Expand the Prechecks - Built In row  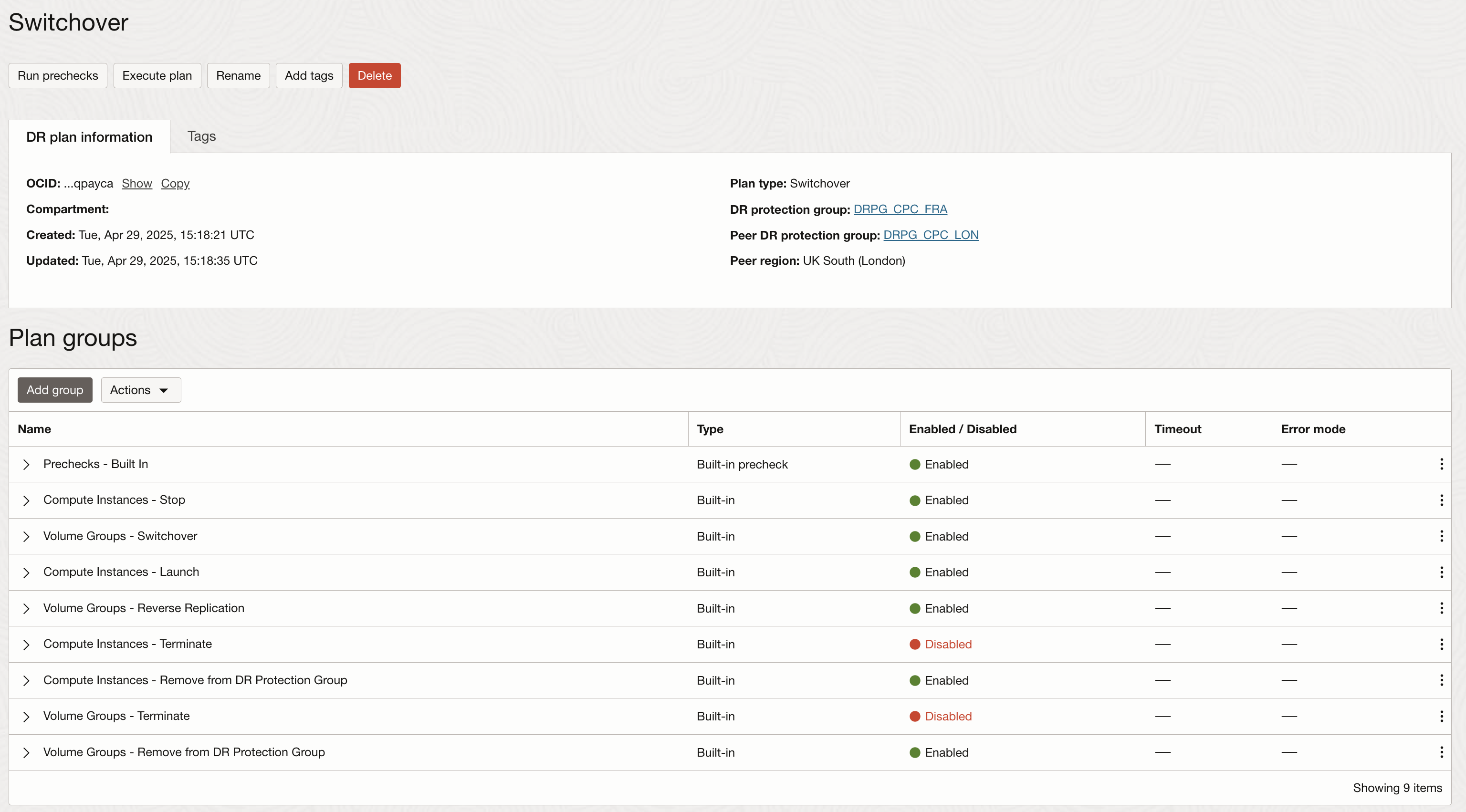point(26,464)
